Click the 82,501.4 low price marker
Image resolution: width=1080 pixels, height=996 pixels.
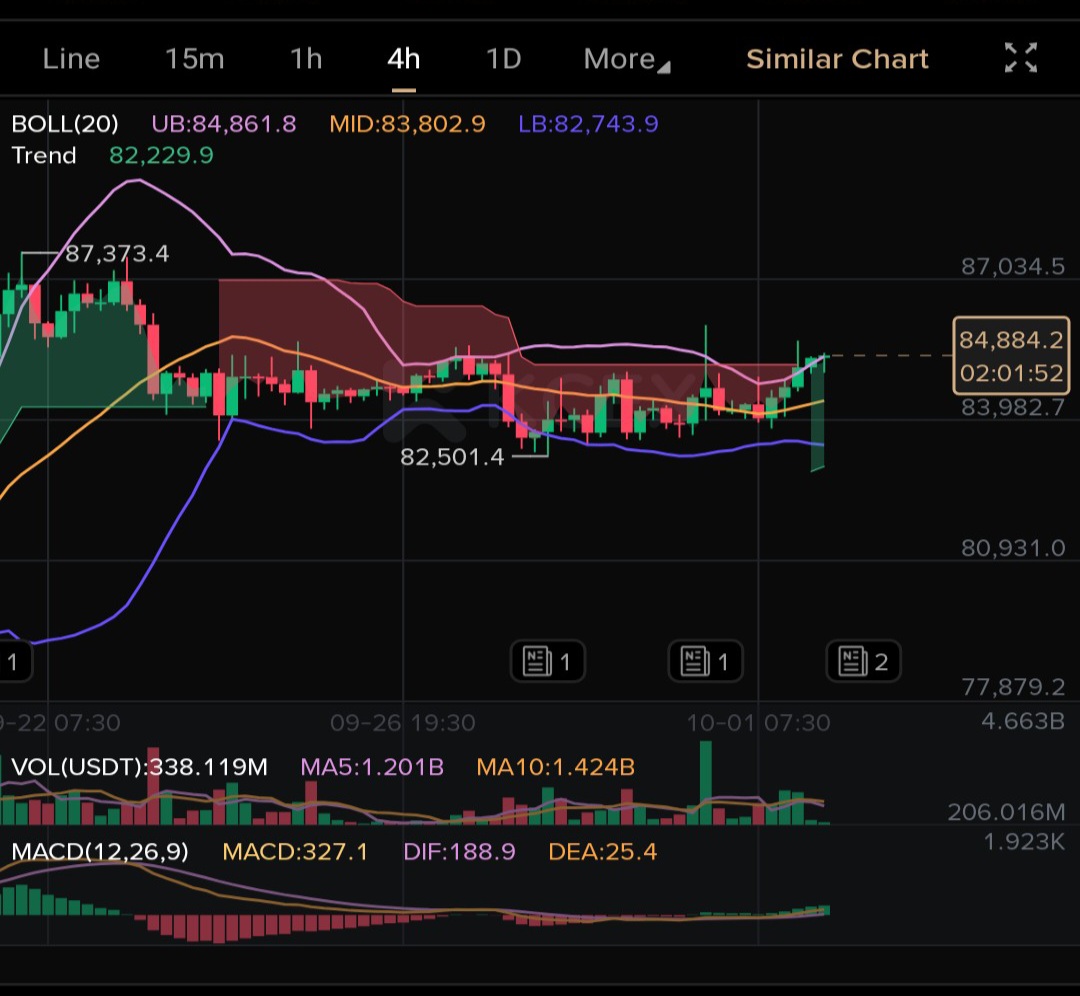click(453, 457)
